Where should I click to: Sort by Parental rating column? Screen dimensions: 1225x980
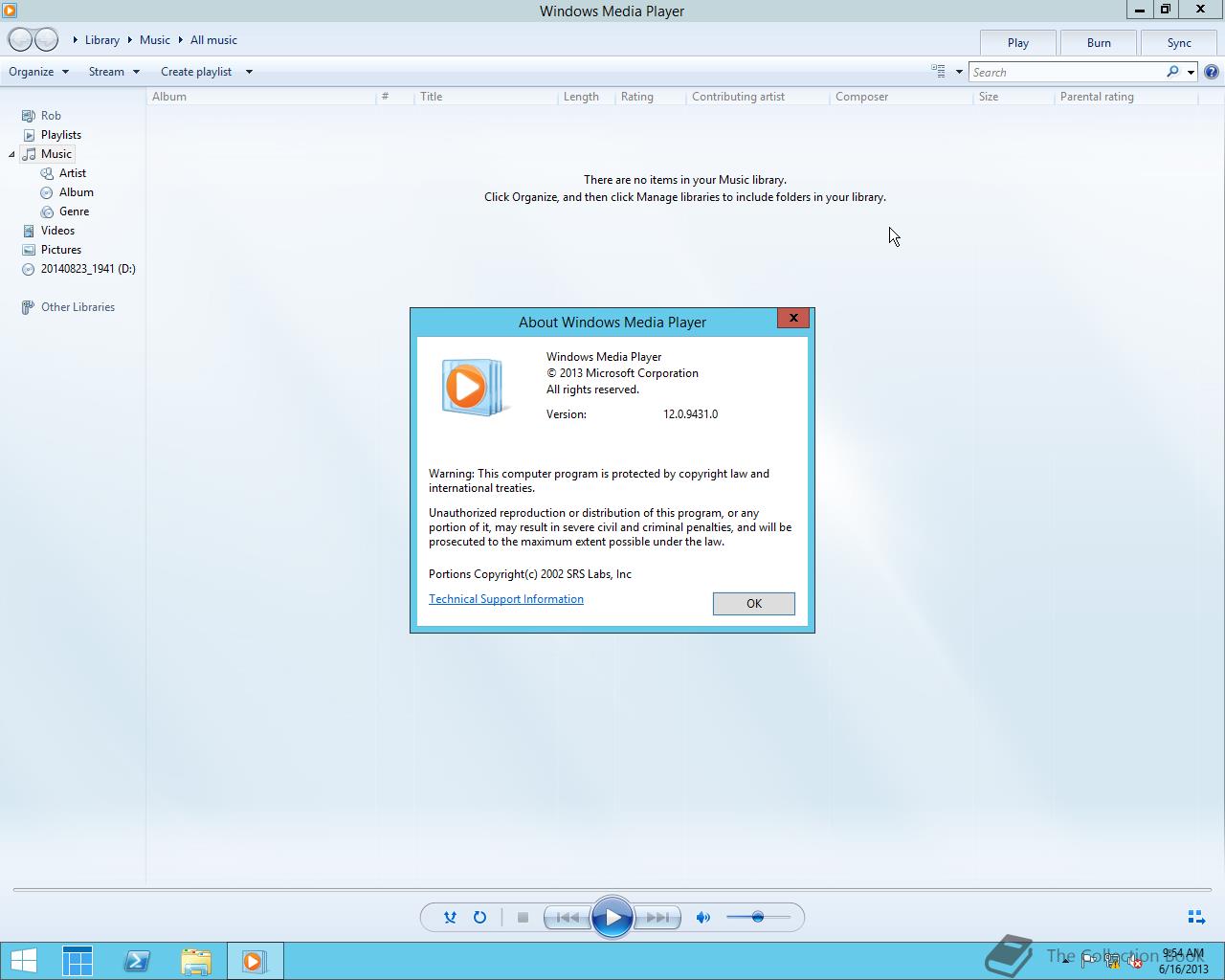pyautogui.click(x=1125, y=97)
